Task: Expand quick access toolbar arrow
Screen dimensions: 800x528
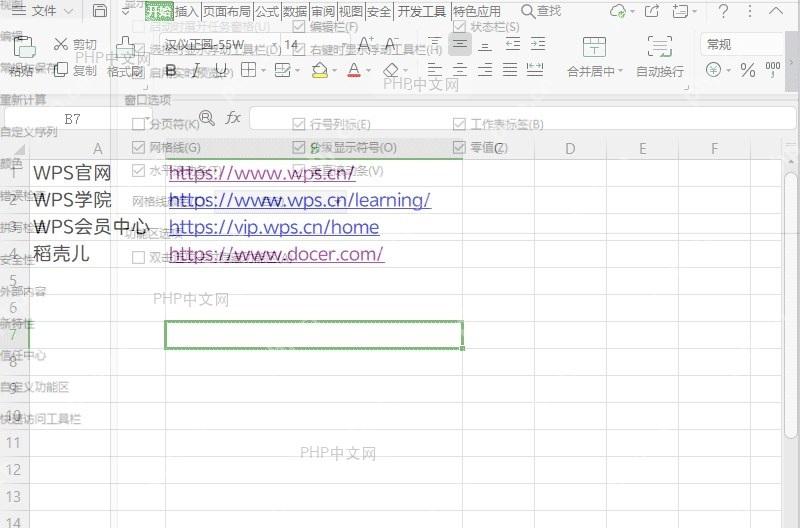Action: point(126,11)
